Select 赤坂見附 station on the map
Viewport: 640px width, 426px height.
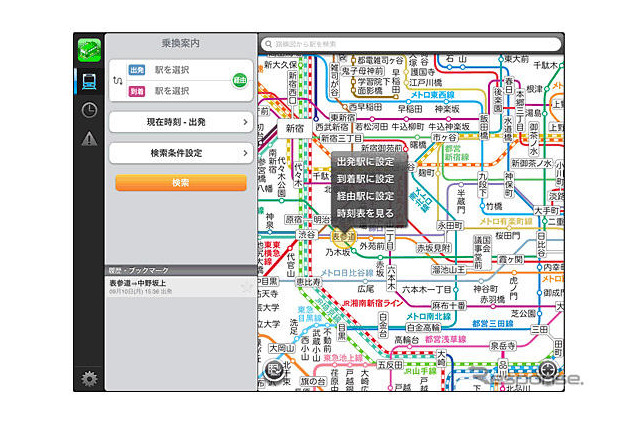click(433, 248)
